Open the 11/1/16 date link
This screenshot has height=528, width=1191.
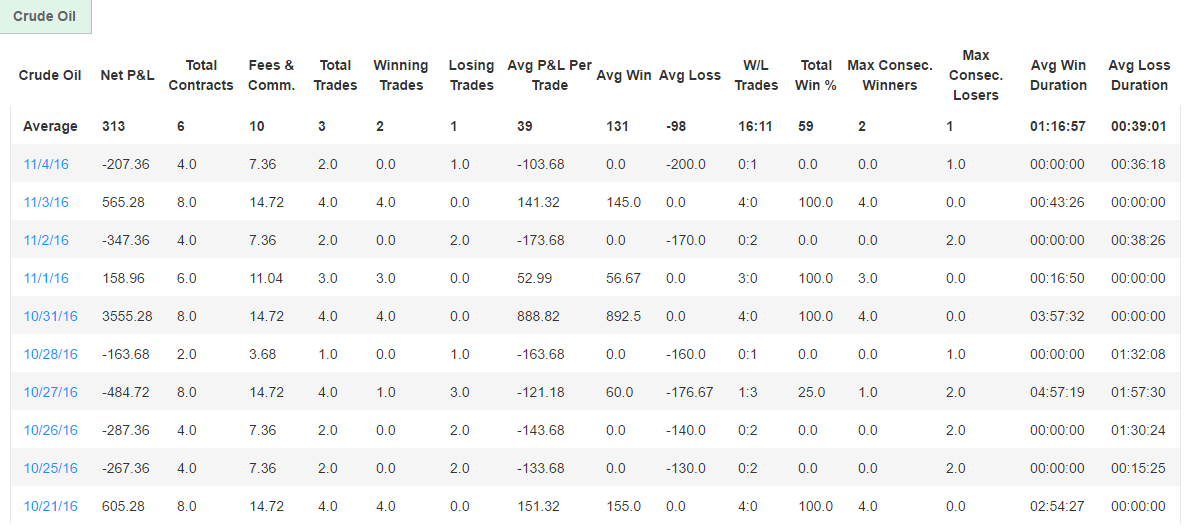tap(46, 278)
